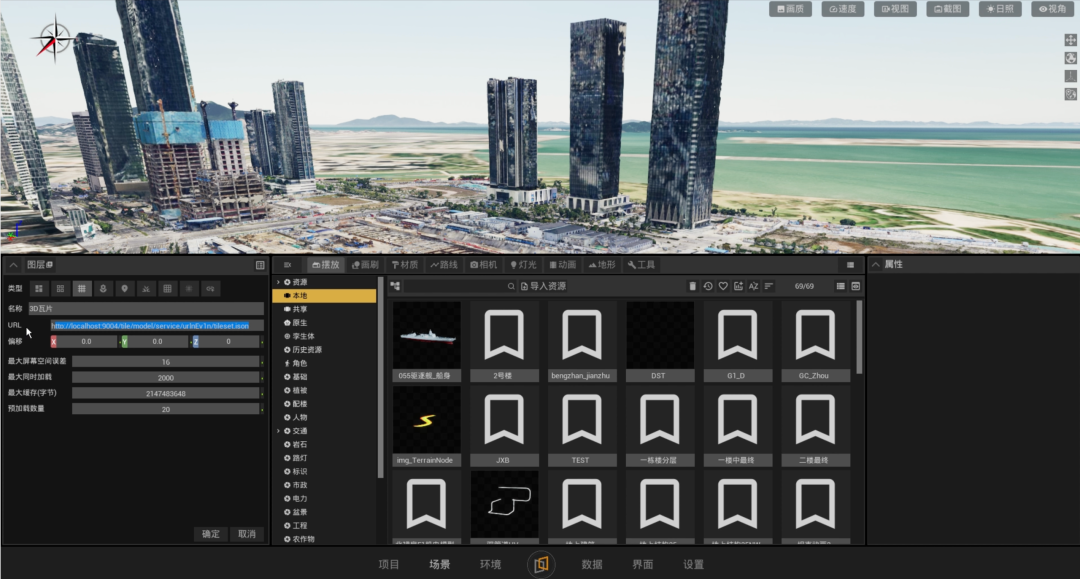1080x579 pixels.
Task: Open the 数据 bottom menu
Action: [592, 565]
